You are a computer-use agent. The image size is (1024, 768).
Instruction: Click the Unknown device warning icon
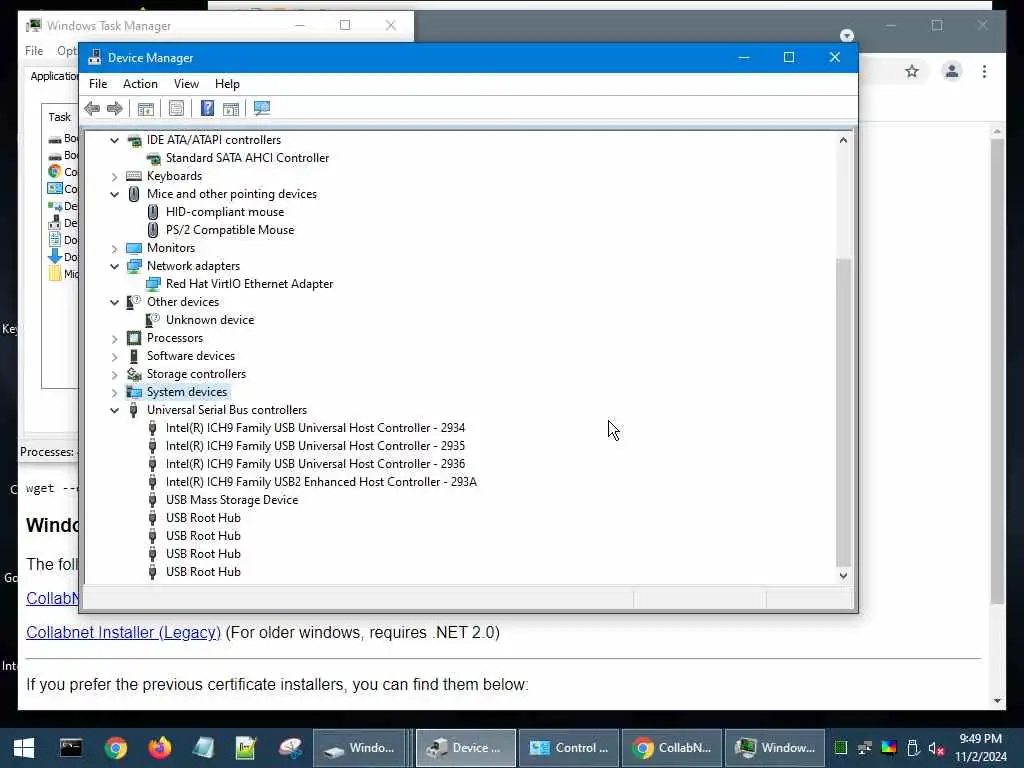tap(153, 319)
